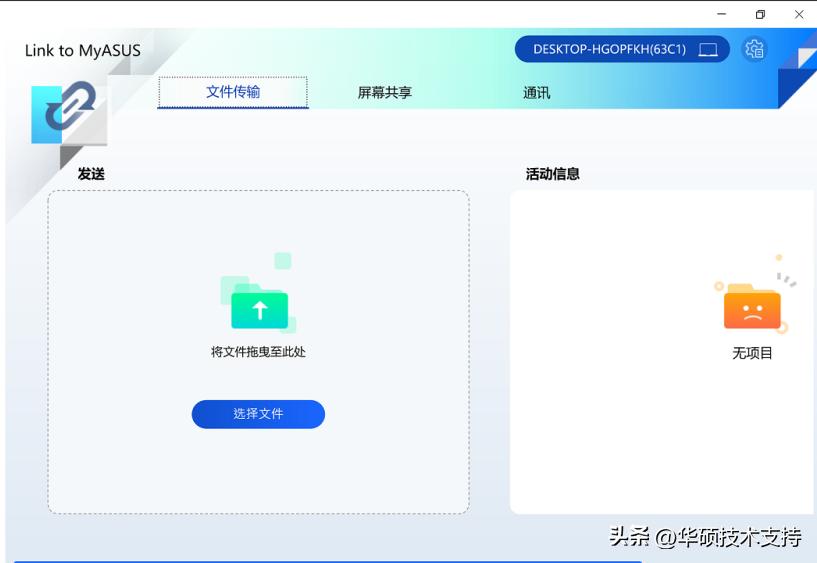Image resolution: width=817 pixels, height=563 pixels.
Task: Select the DESKTOP-HGOPFKH(63C1) device button
Action: pos(622,49)
